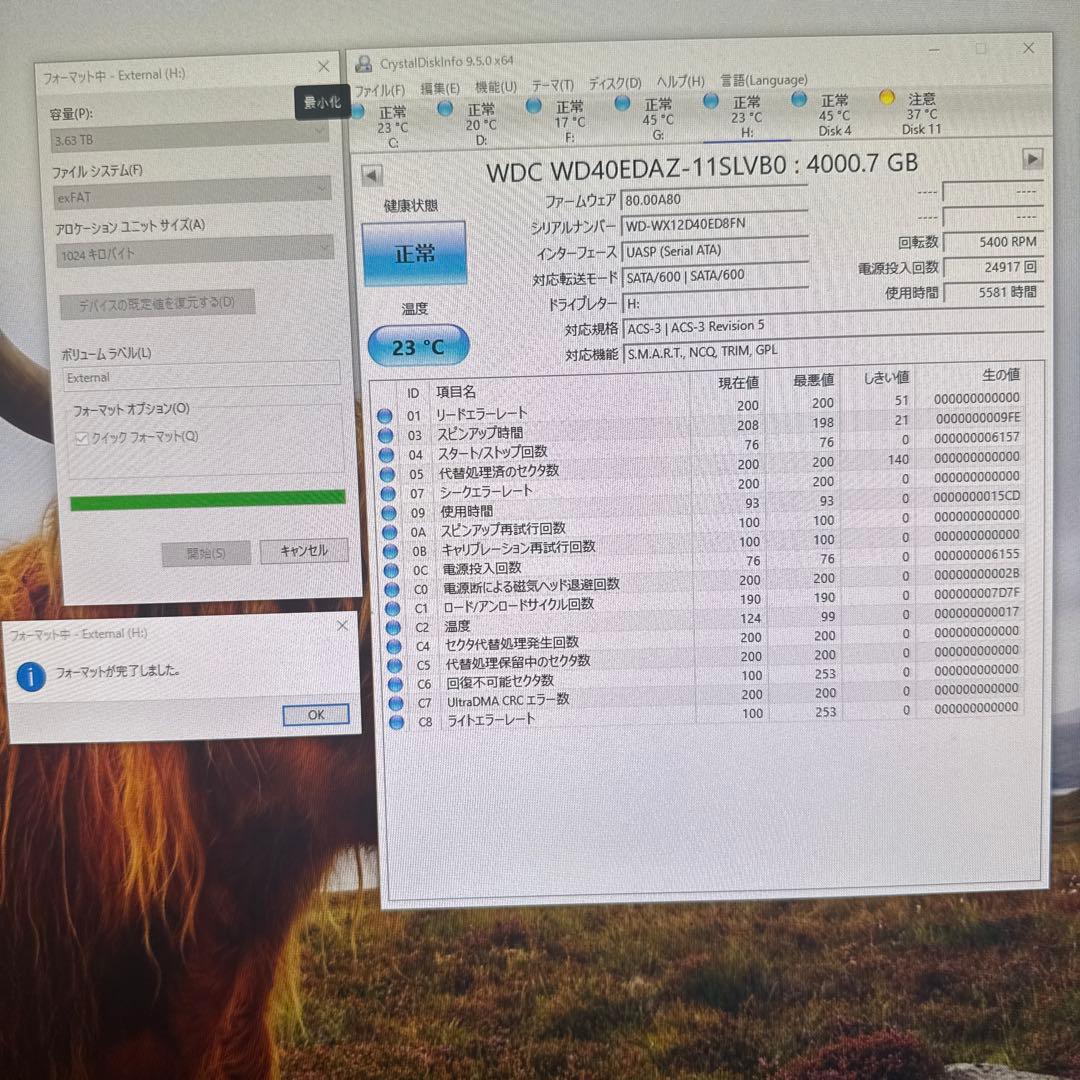Open the ファイルシステム dropdown showing exFAT
Screen dimensions: 1080x1080
[193, 190]
